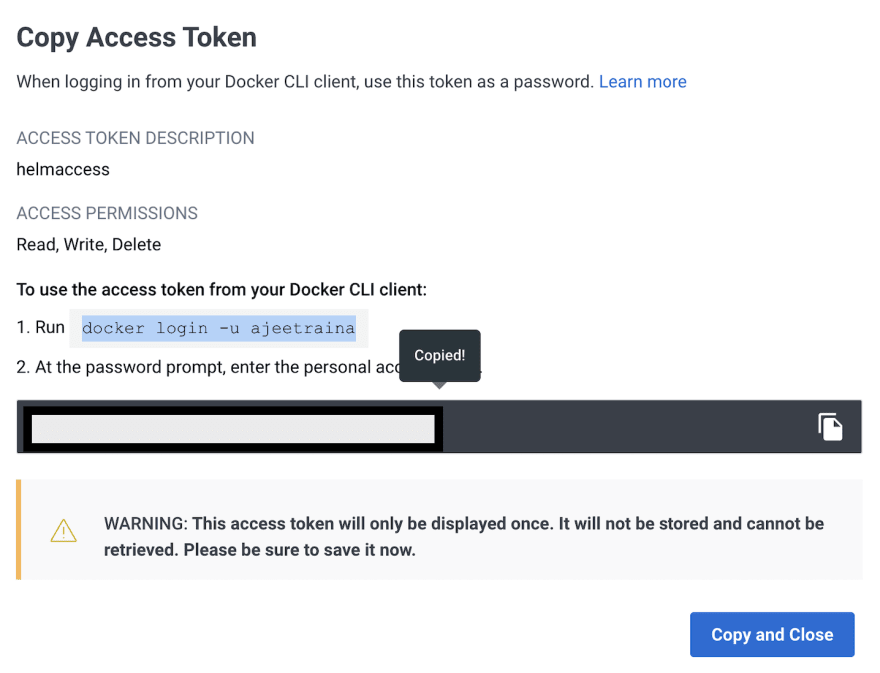Click the Read, Write, Delete permissions text

click(x=89, y=245)
